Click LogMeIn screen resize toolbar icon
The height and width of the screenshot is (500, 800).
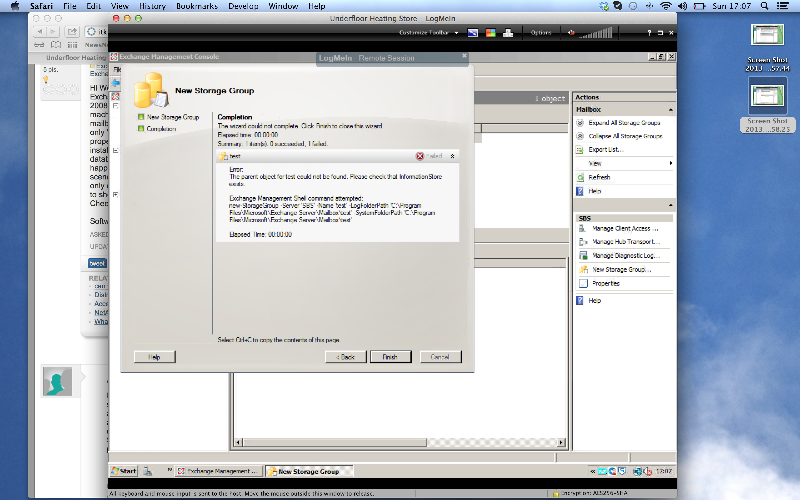(473, 33)
